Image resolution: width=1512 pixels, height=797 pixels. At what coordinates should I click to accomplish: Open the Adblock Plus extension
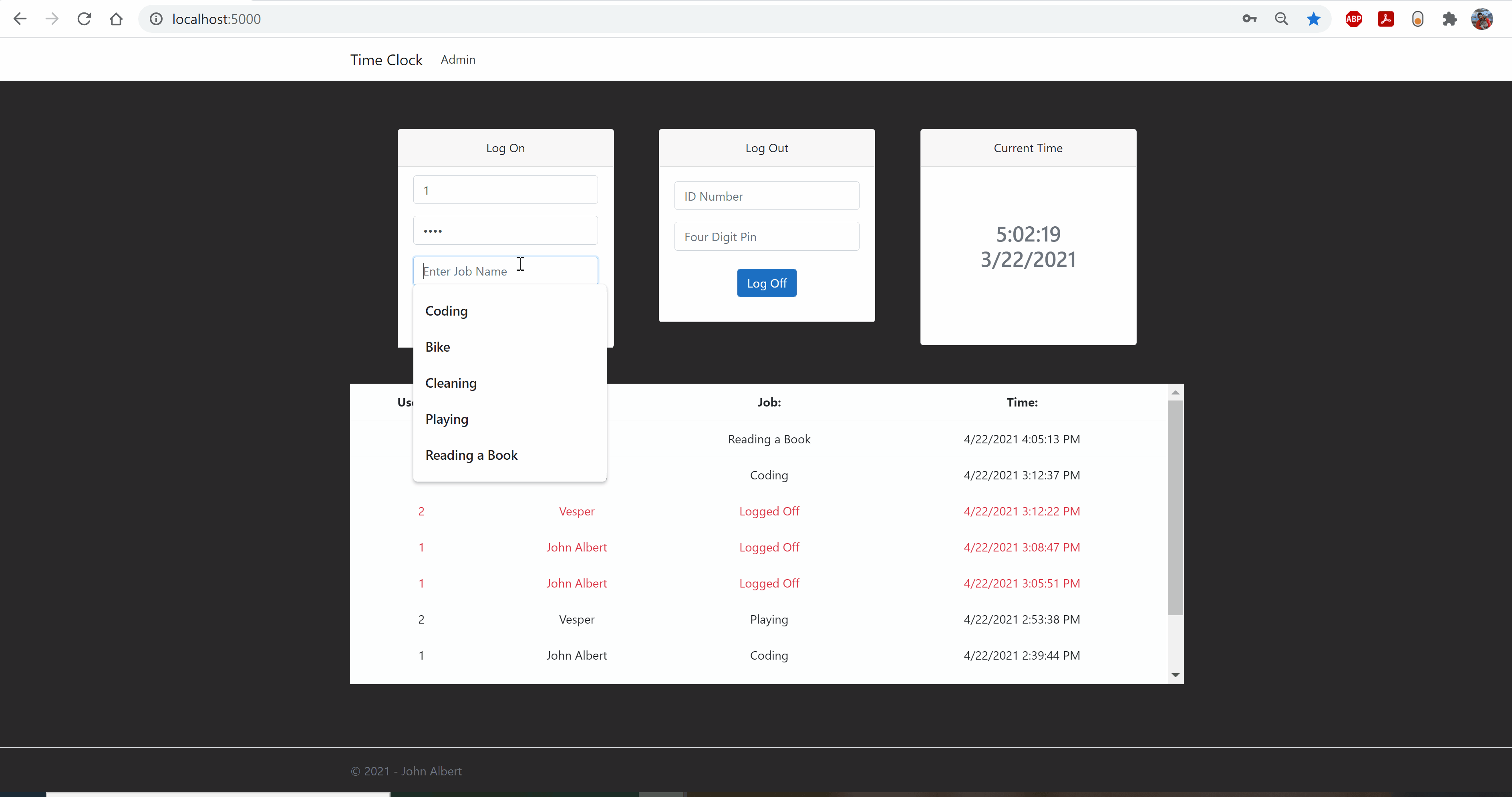coord(1353,19)
